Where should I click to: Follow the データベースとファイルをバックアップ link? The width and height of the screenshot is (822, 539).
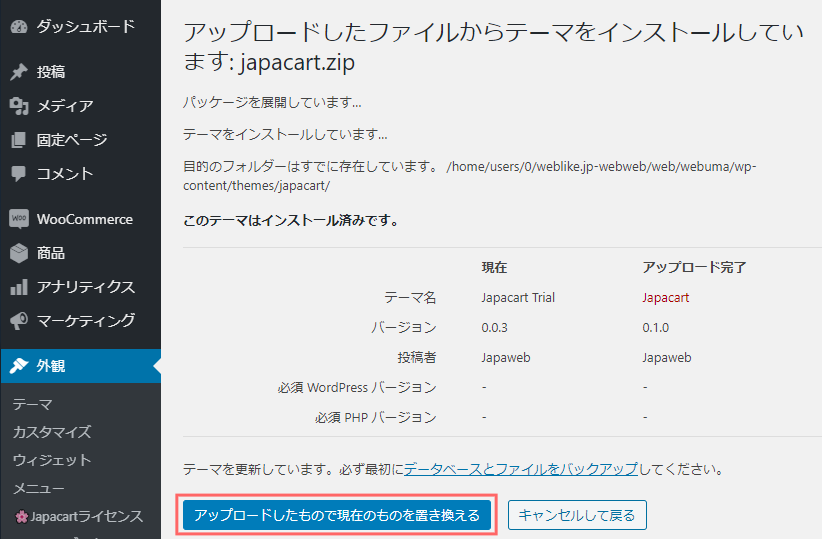521,469
